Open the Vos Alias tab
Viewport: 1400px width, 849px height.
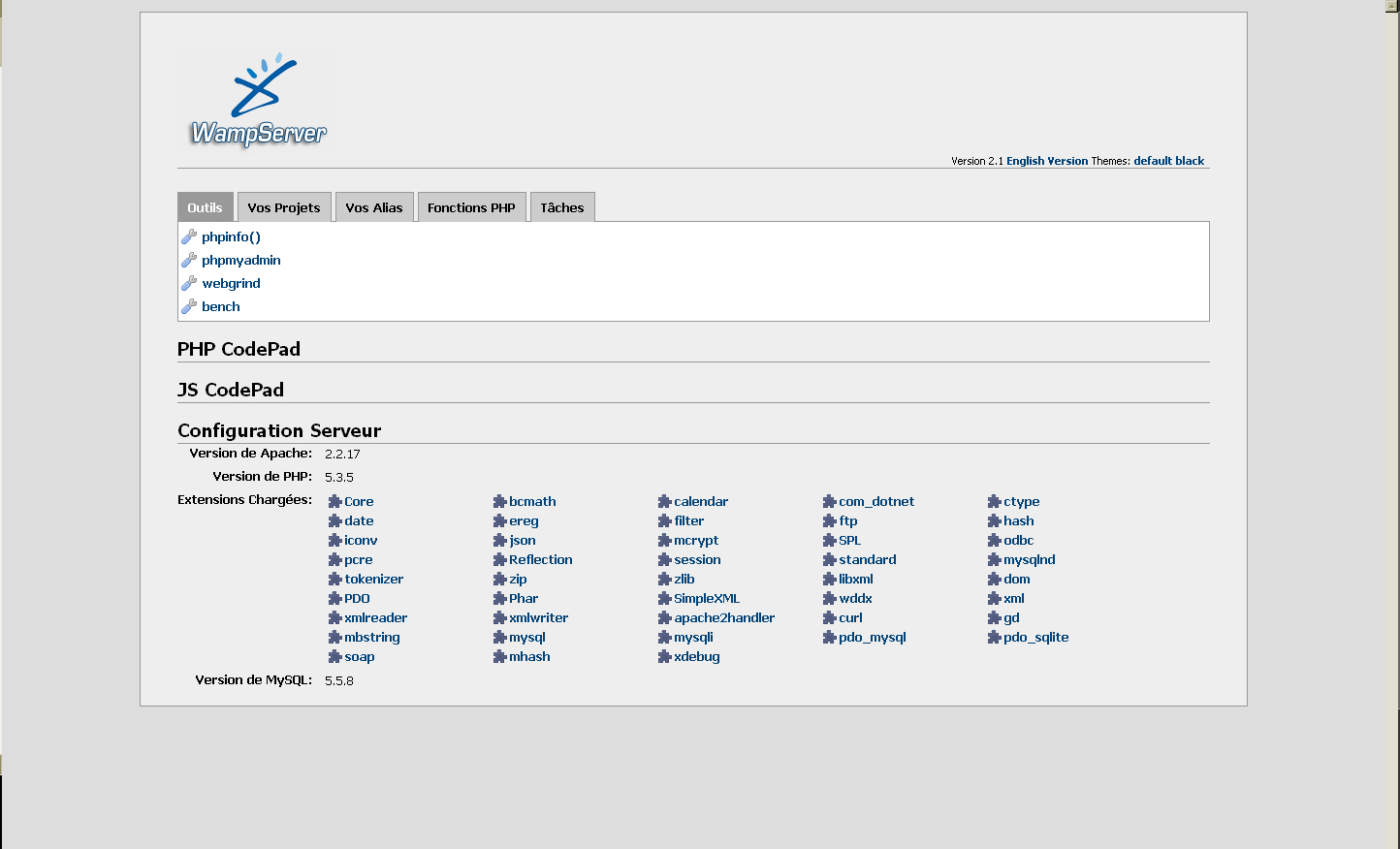(374, 207)
